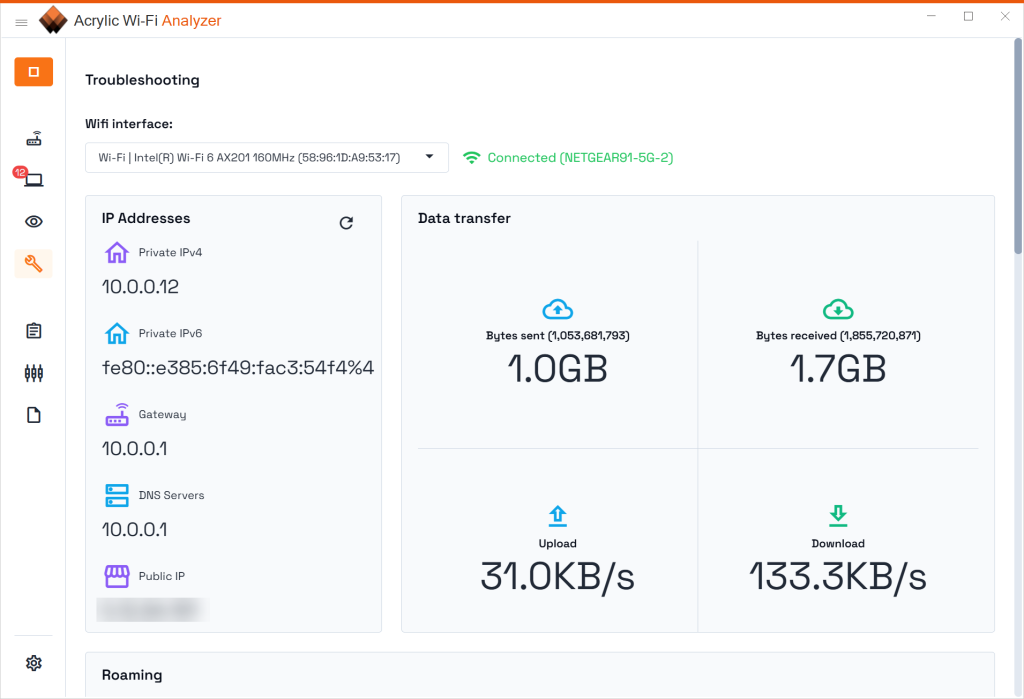Click Bytes sent (1,053,681,793) label
1024x699 pixels.
click(558, 336)
